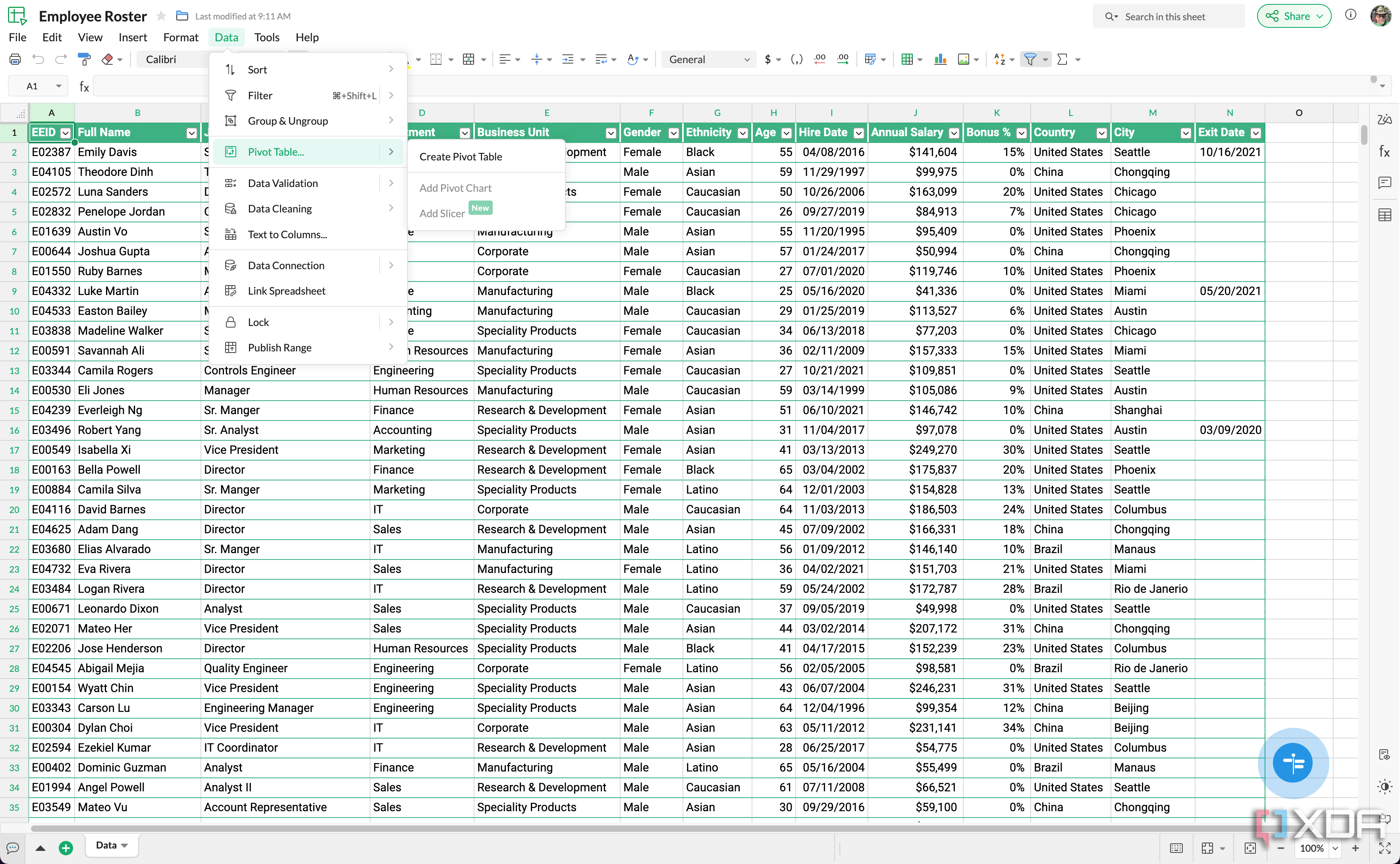1400x864 pixels.
Task: Click the Lock option in the Data menu
Action: pos(309,322)
